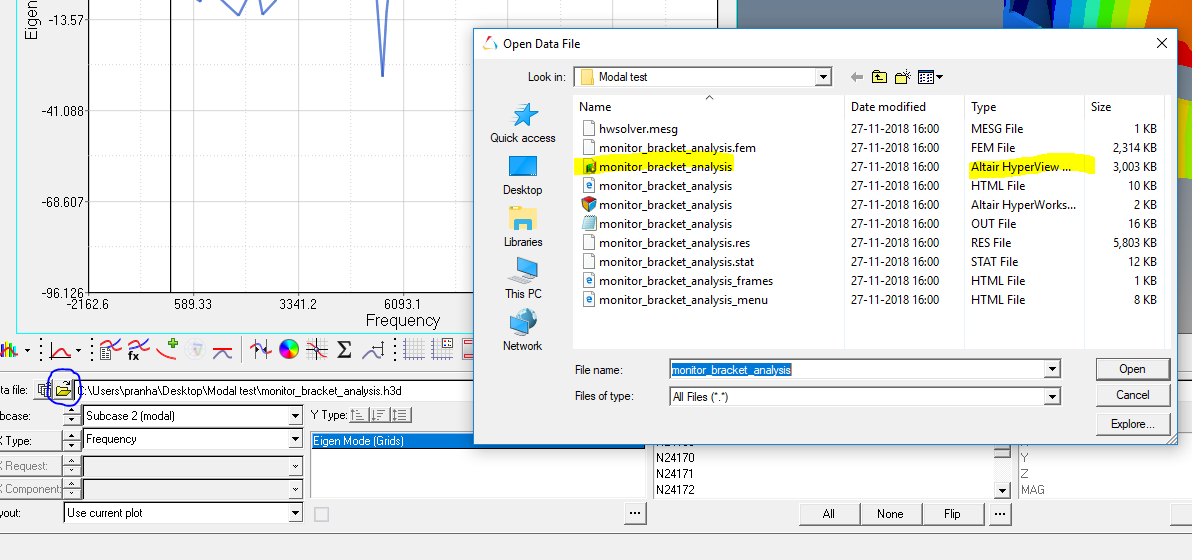The width and height of the screenshot is (1192, 560).
Task: Click the Open button
Action: point(1132,369)
